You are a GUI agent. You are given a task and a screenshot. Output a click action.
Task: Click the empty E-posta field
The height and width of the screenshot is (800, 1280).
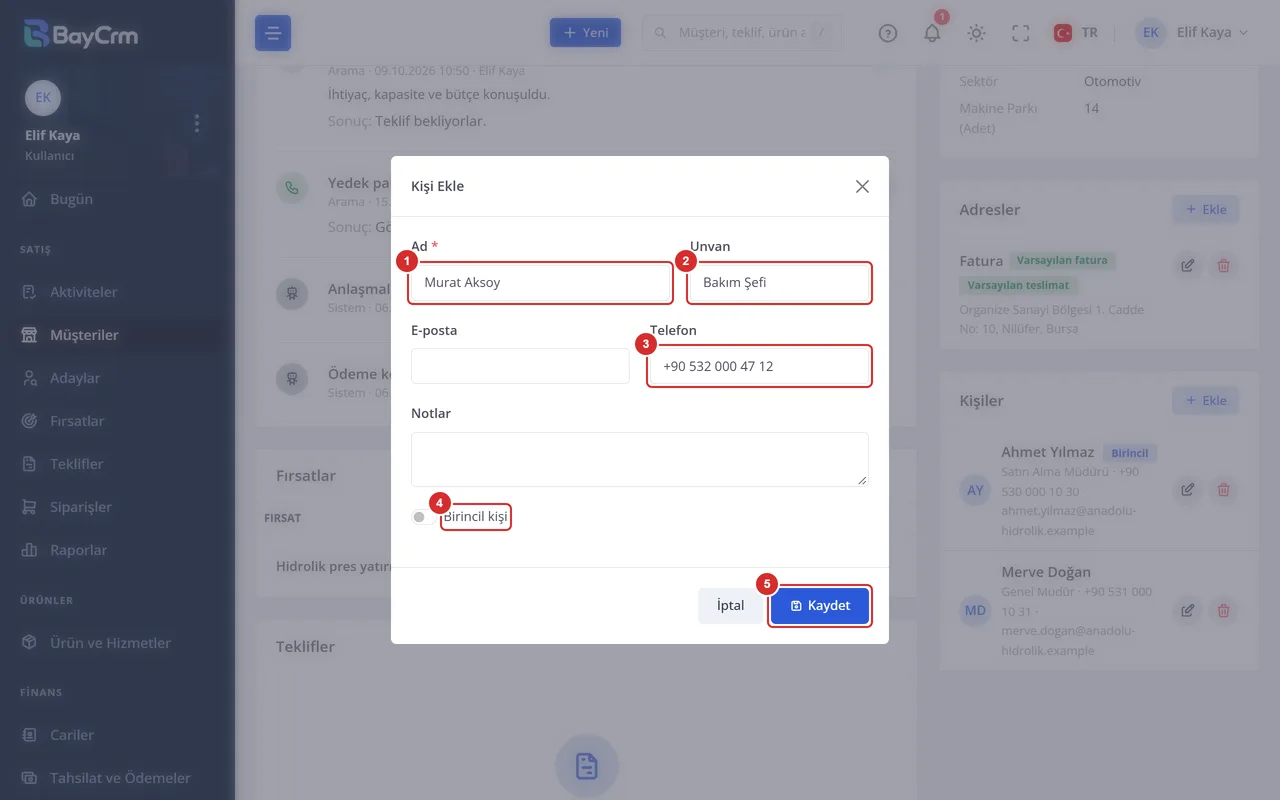click(520, 366)
